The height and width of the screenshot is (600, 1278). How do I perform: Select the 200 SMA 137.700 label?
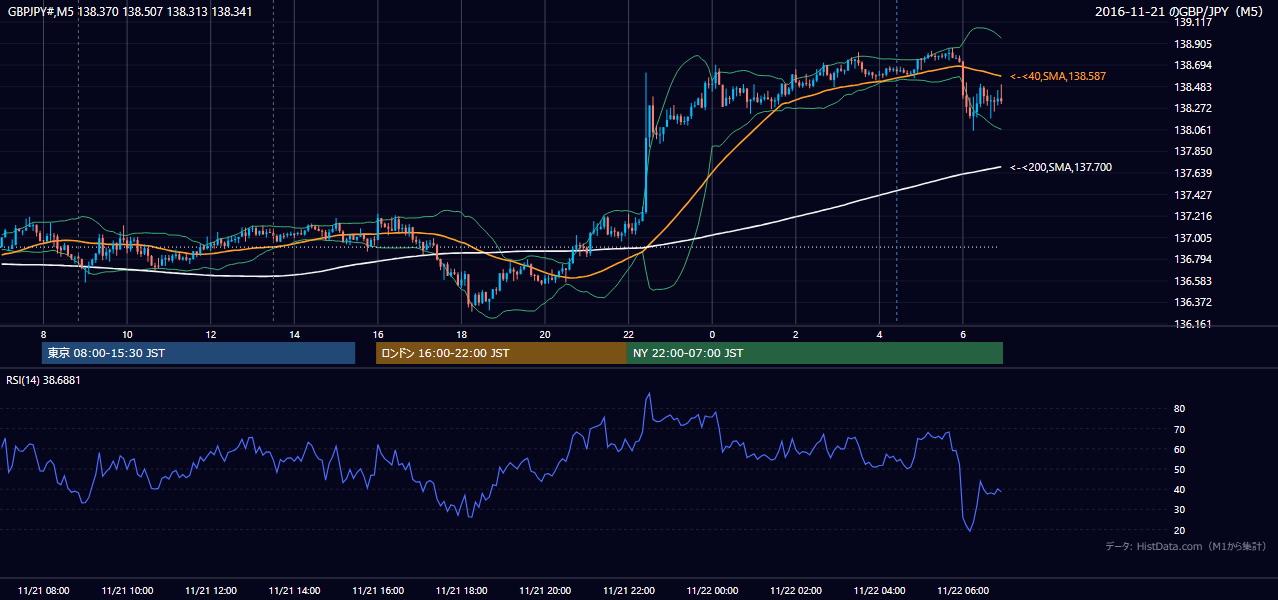(x=1061, y=168)
